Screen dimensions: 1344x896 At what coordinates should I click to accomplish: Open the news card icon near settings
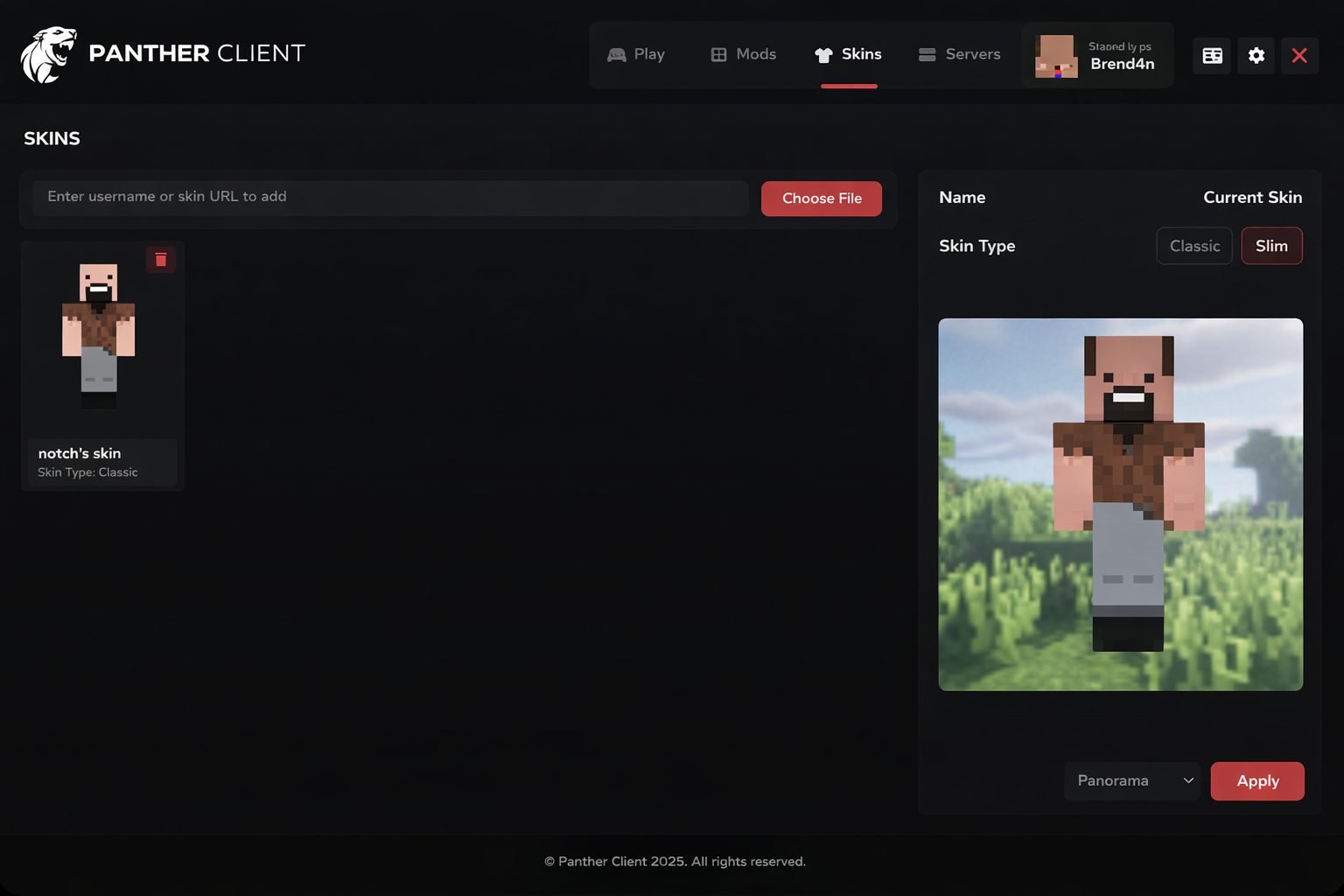click(1212, 55)
